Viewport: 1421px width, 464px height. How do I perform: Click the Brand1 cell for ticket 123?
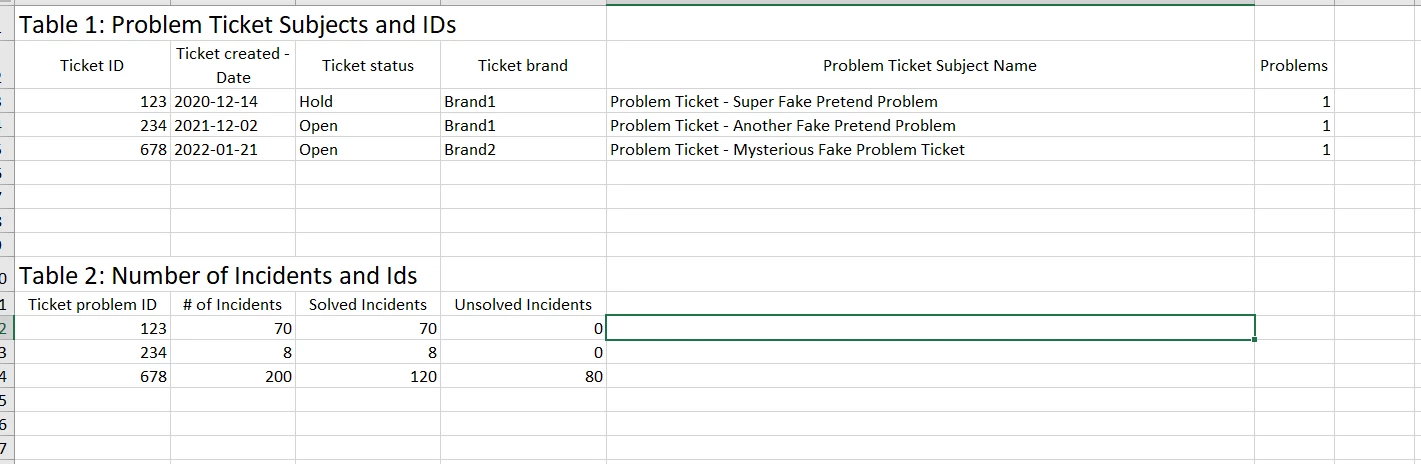[523, 102]
